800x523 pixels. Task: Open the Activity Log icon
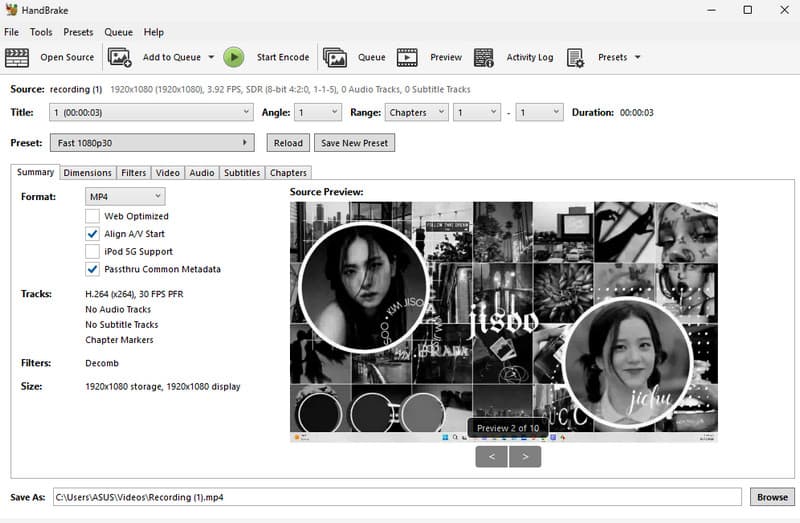[x=483, y=57]
